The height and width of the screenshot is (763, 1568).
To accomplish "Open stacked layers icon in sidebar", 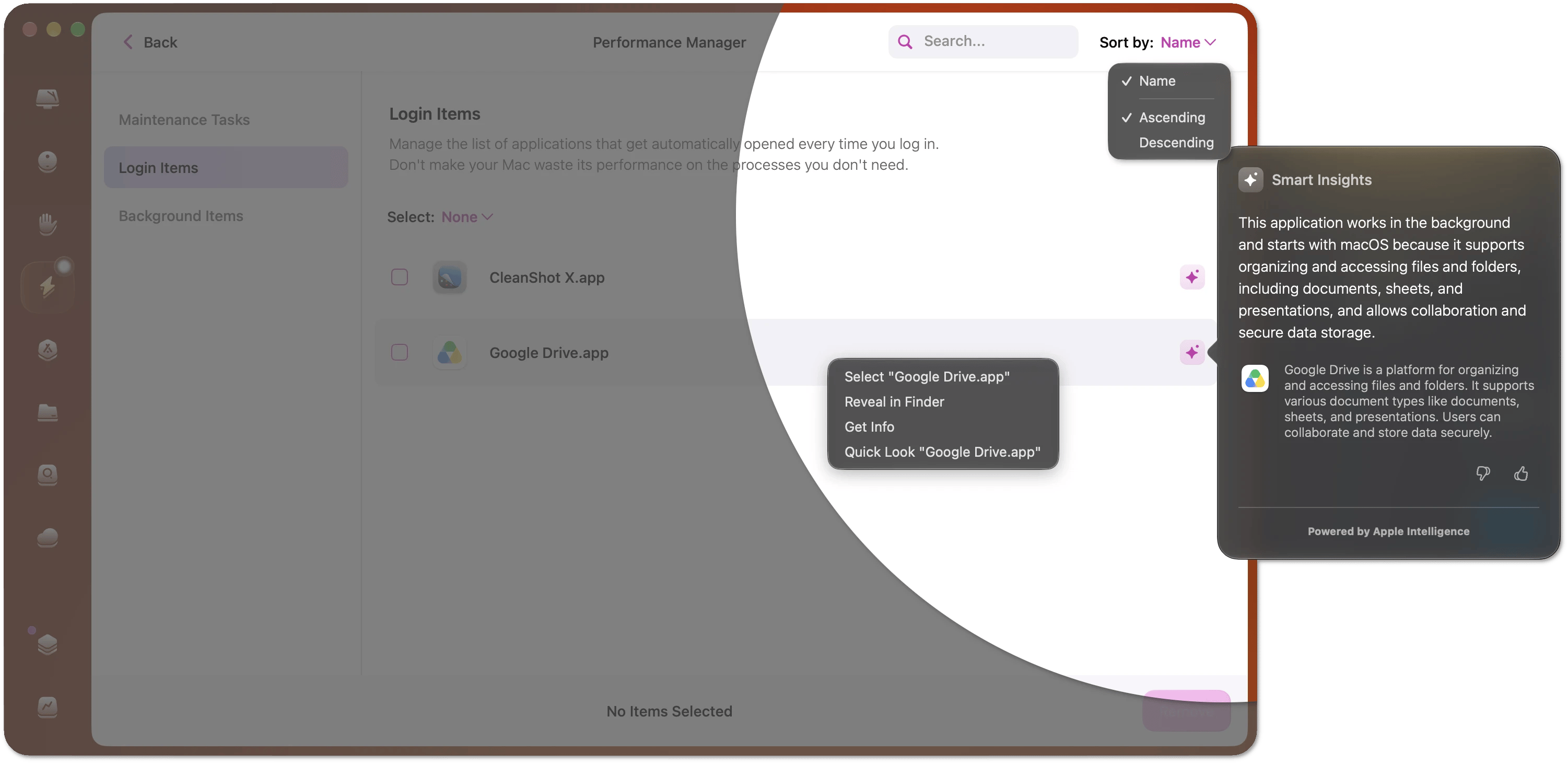I will (48, 644).
